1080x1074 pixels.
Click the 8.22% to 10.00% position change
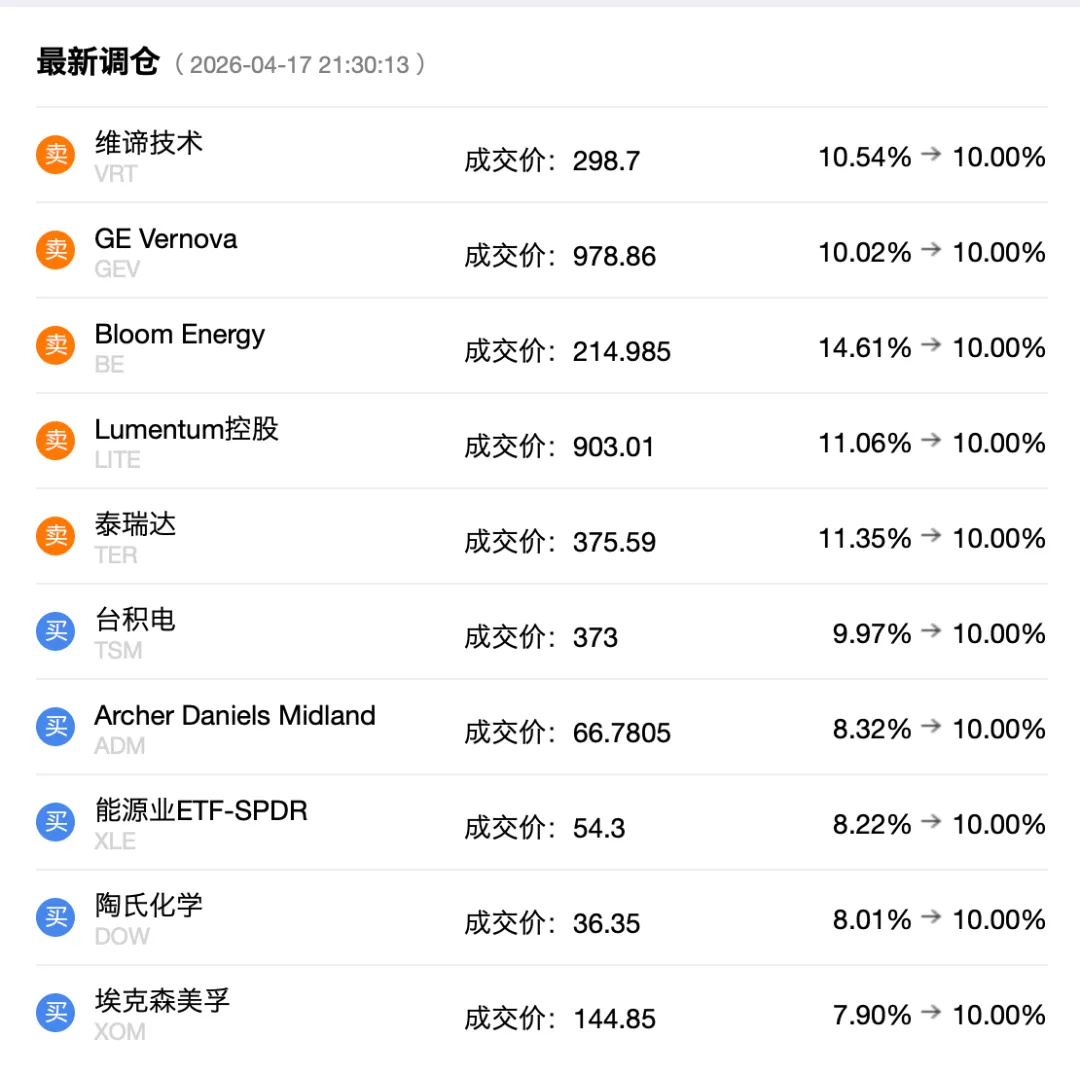938,825
